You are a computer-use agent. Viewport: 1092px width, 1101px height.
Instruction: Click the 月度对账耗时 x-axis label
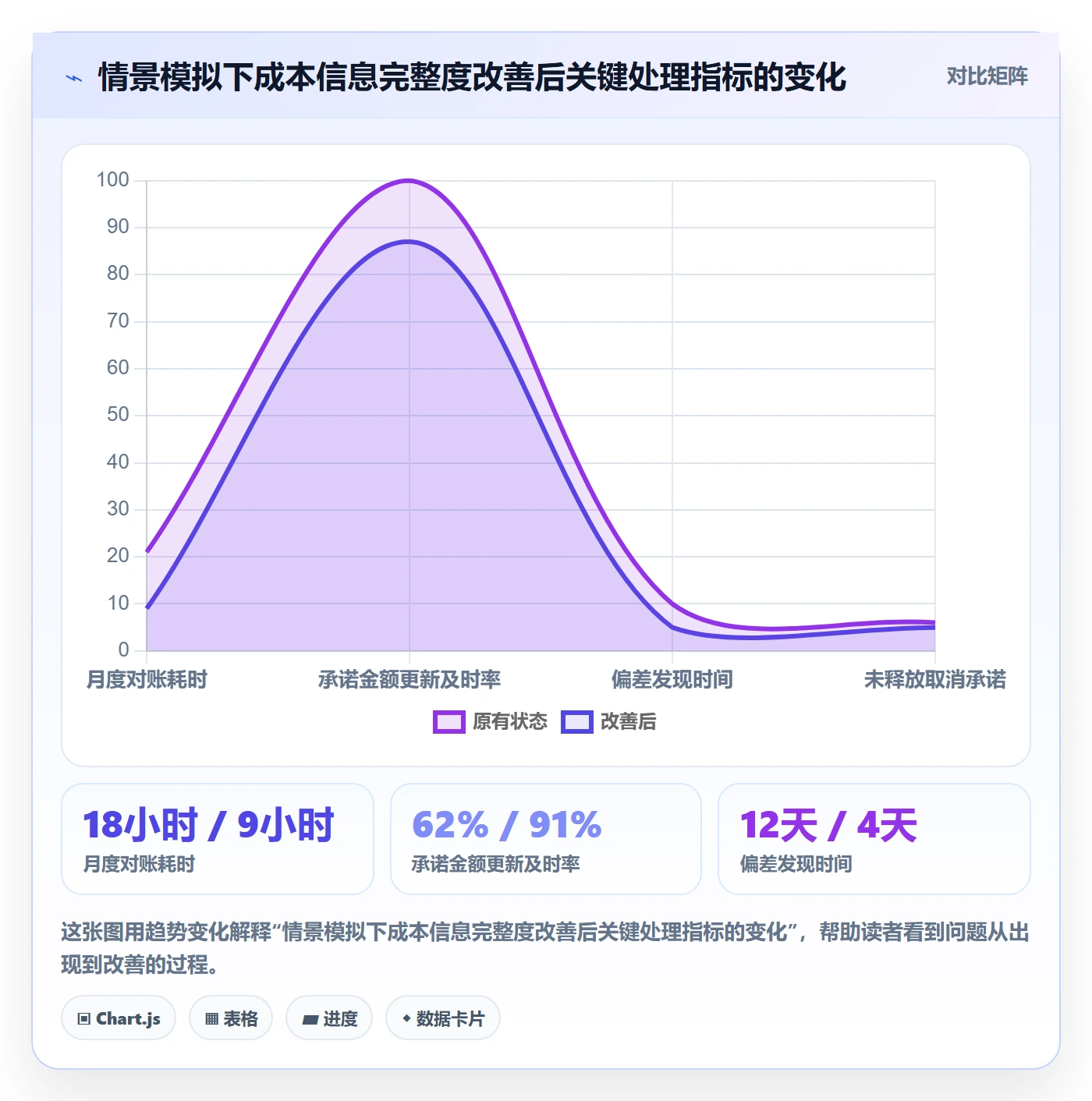click(147, 680)
